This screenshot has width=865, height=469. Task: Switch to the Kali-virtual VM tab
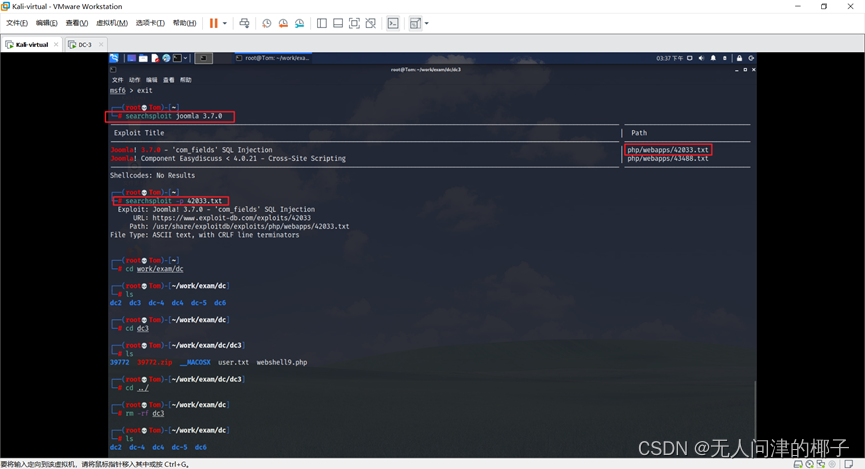click(x=31, y=45)
